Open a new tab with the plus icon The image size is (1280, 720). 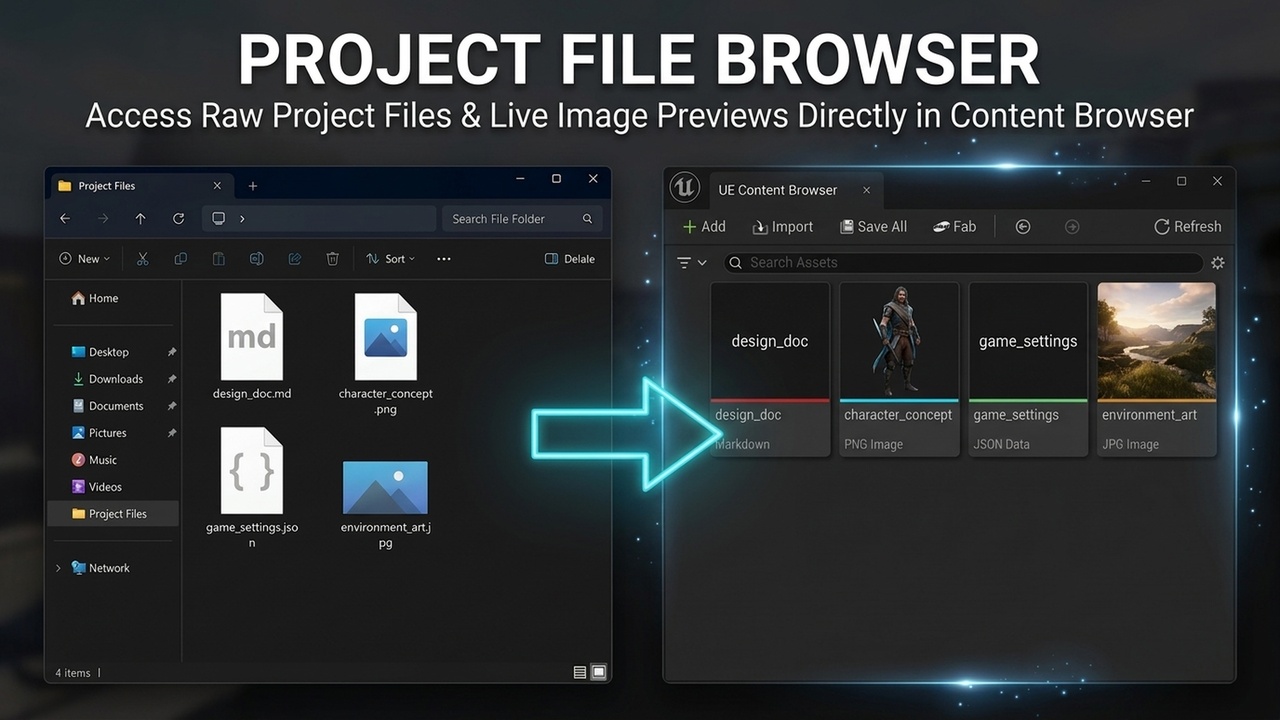coord(253,186)
